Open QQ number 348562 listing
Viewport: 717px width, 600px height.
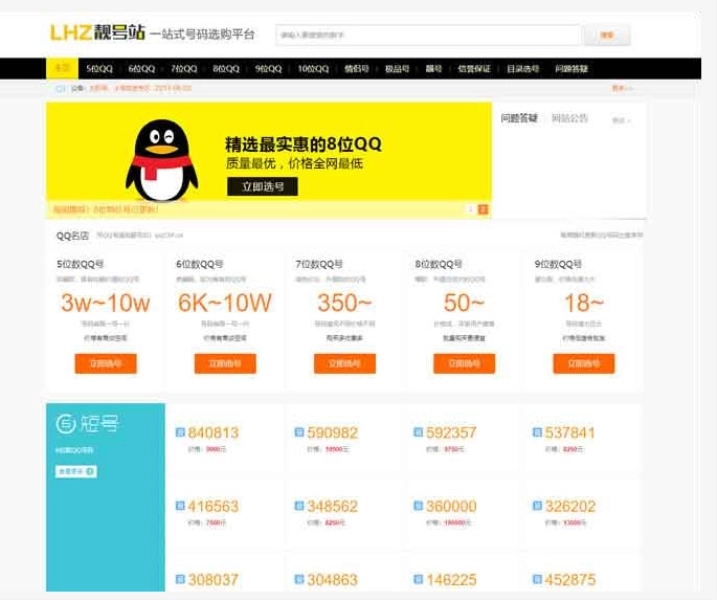[x=332, y=506]
